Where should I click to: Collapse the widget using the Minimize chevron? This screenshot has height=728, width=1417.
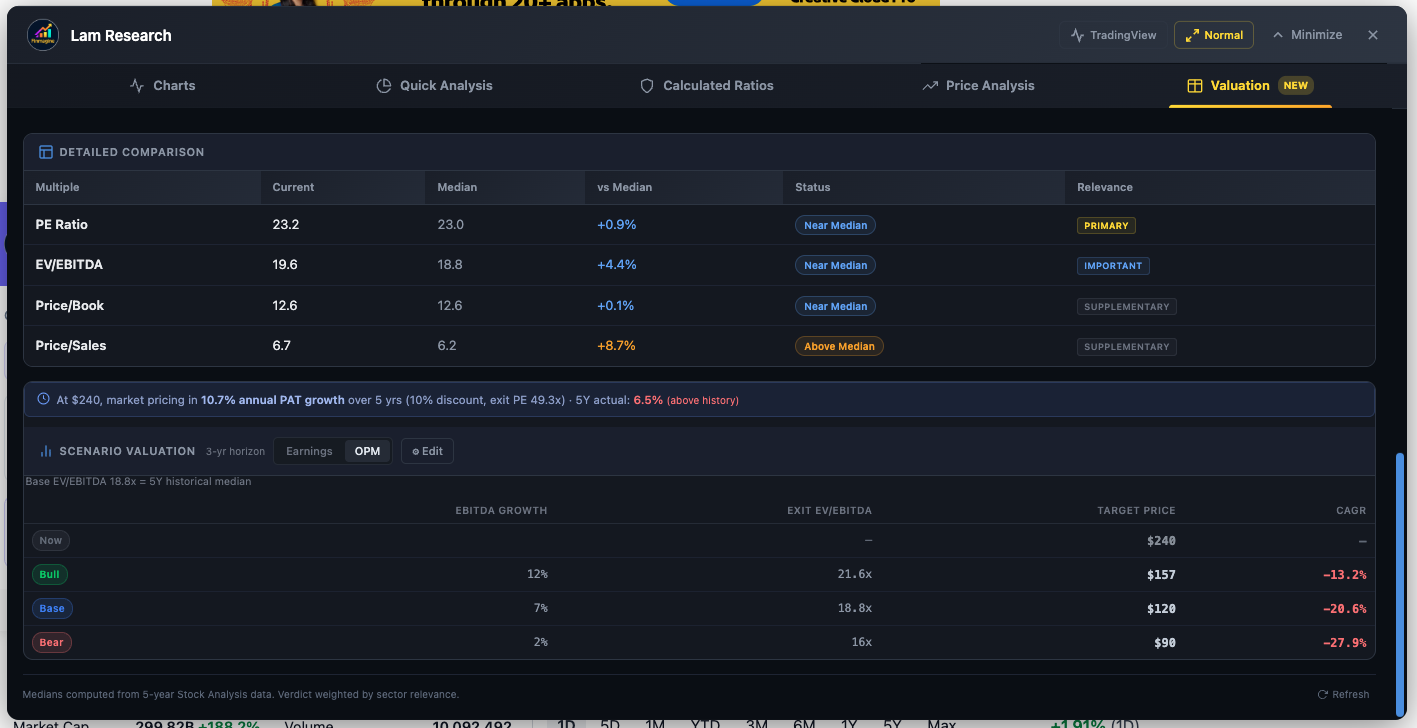click(x=1278, y=34)
